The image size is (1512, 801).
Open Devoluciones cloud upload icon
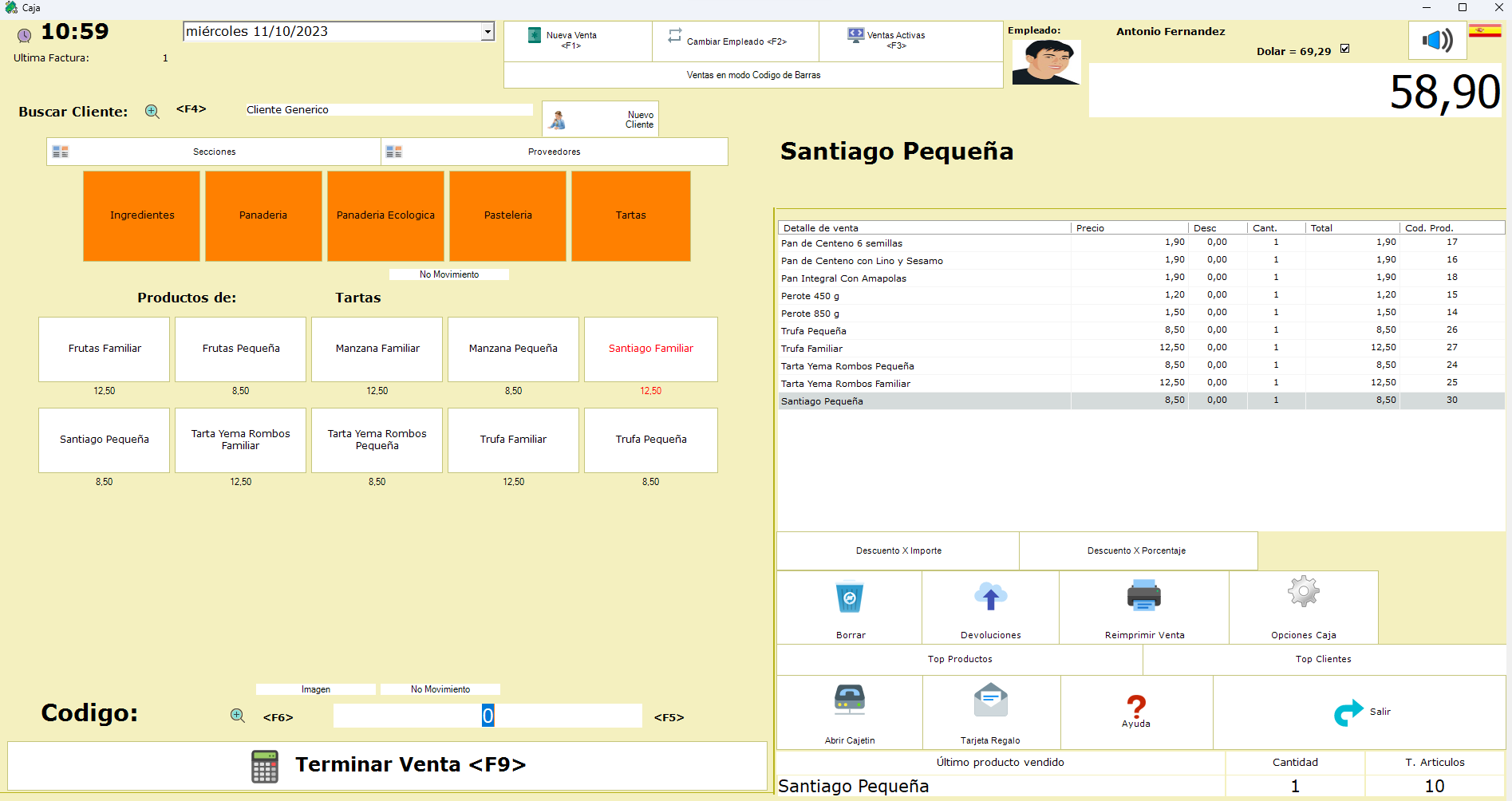(x=990, y=597)
